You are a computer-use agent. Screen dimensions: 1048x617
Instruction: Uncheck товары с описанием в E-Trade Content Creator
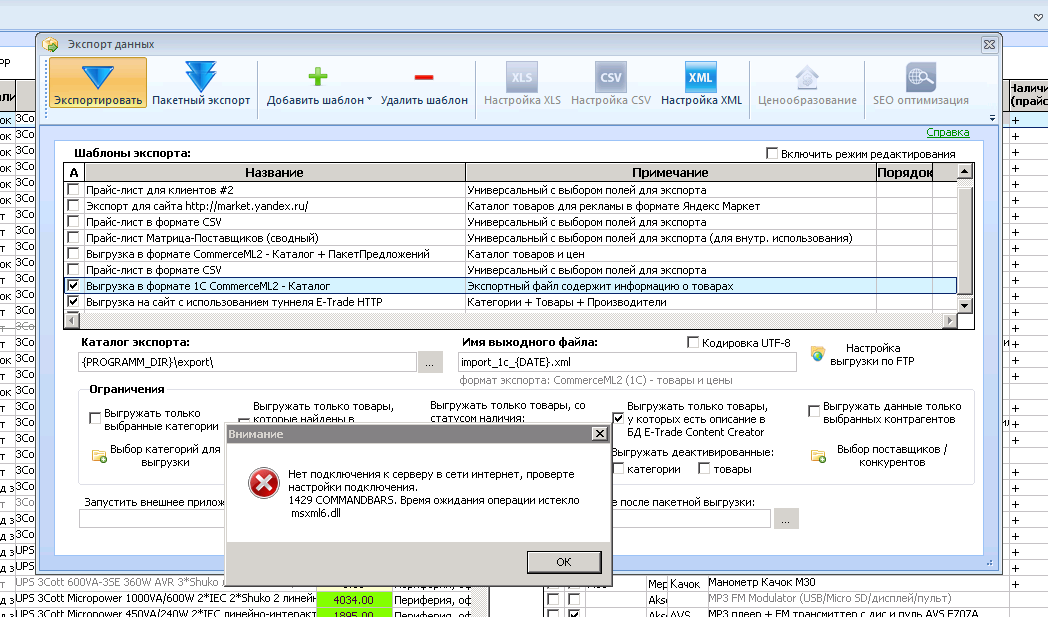[x=618, y=418]
